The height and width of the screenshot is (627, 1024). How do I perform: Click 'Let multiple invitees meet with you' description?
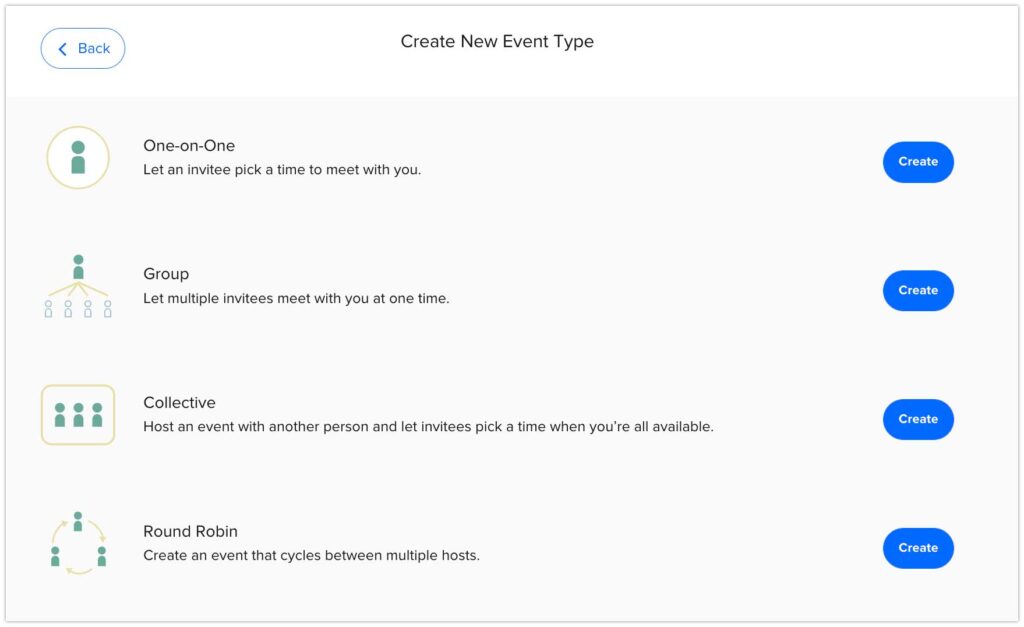(x=296, y=298)
